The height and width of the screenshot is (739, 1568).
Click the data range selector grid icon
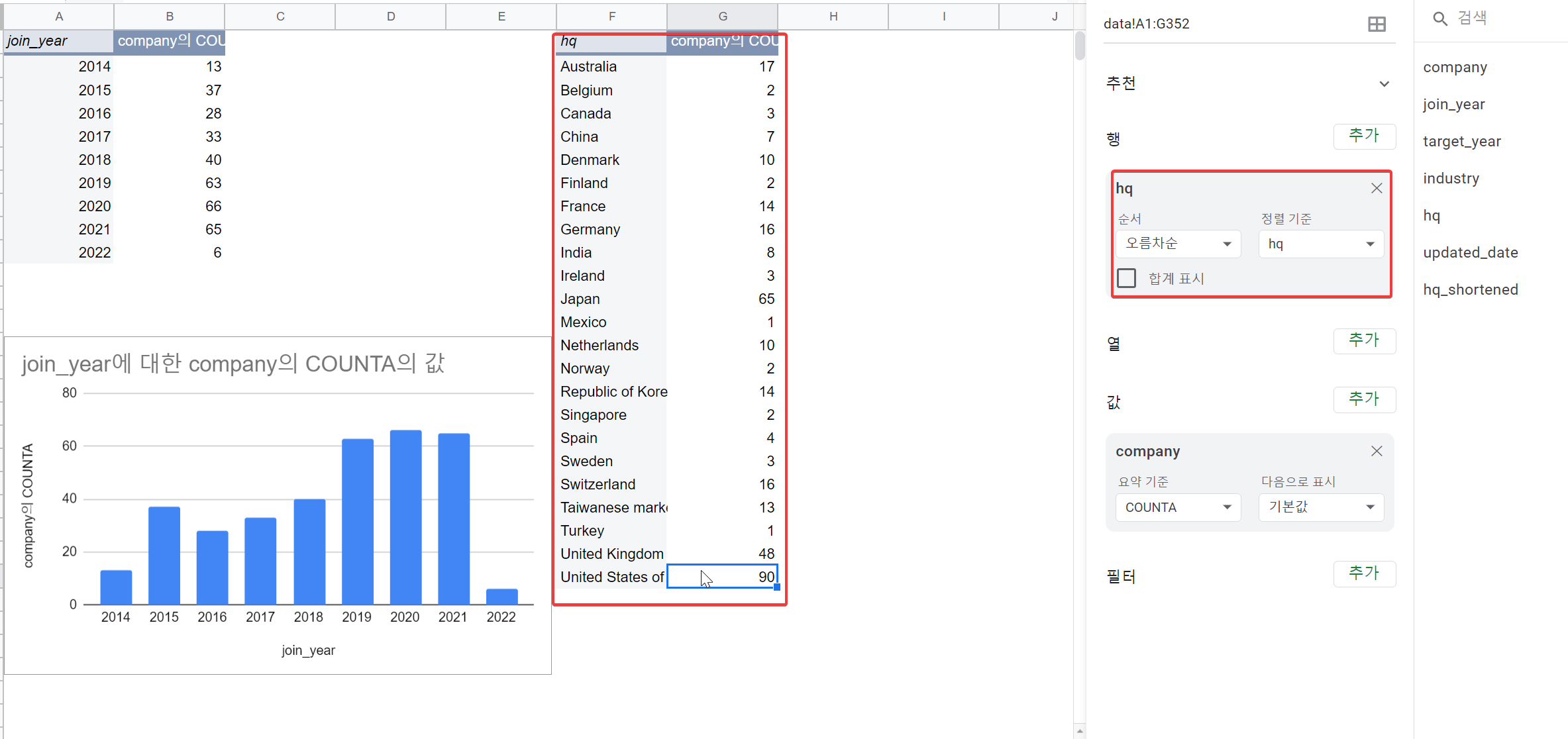pyautogui.click(x=1377, y=25)
